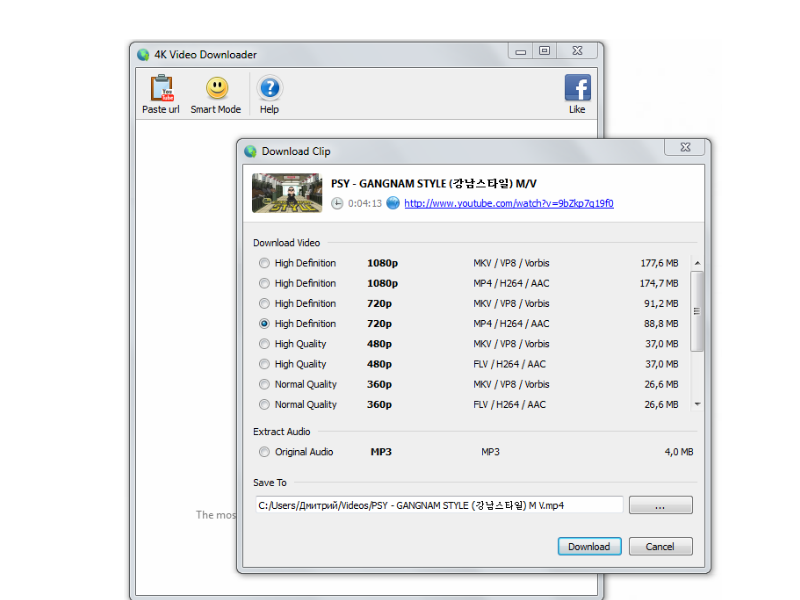Click the globe icon before the YouTube link
This screenshot has height=600, width=800.
[x=393, y=203]
